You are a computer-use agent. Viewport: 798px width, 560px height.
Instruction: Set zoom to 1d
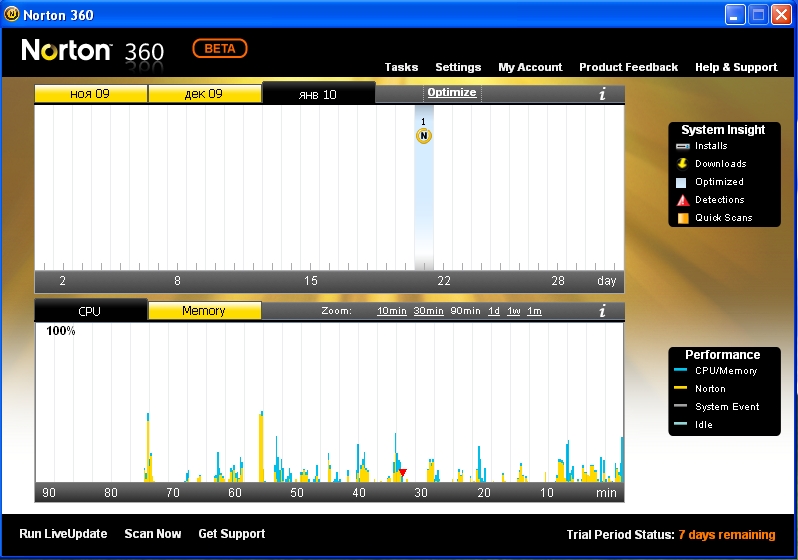tap(494, 311)
